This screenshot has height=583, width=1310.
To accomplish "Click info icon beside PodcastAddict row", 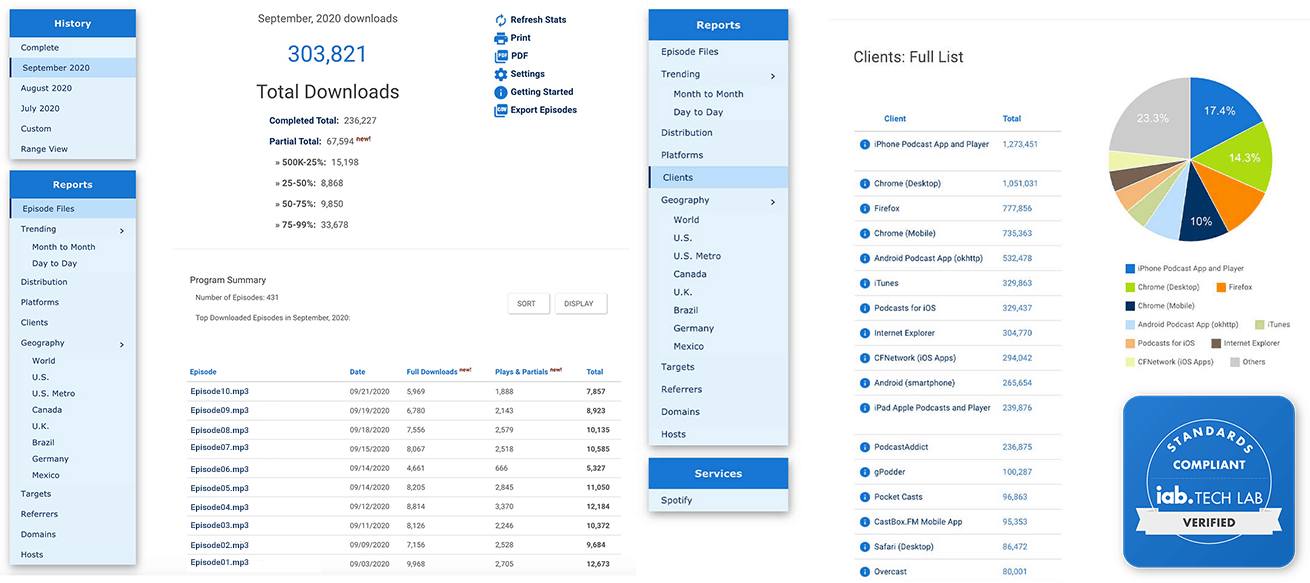I will click(865, 447).
